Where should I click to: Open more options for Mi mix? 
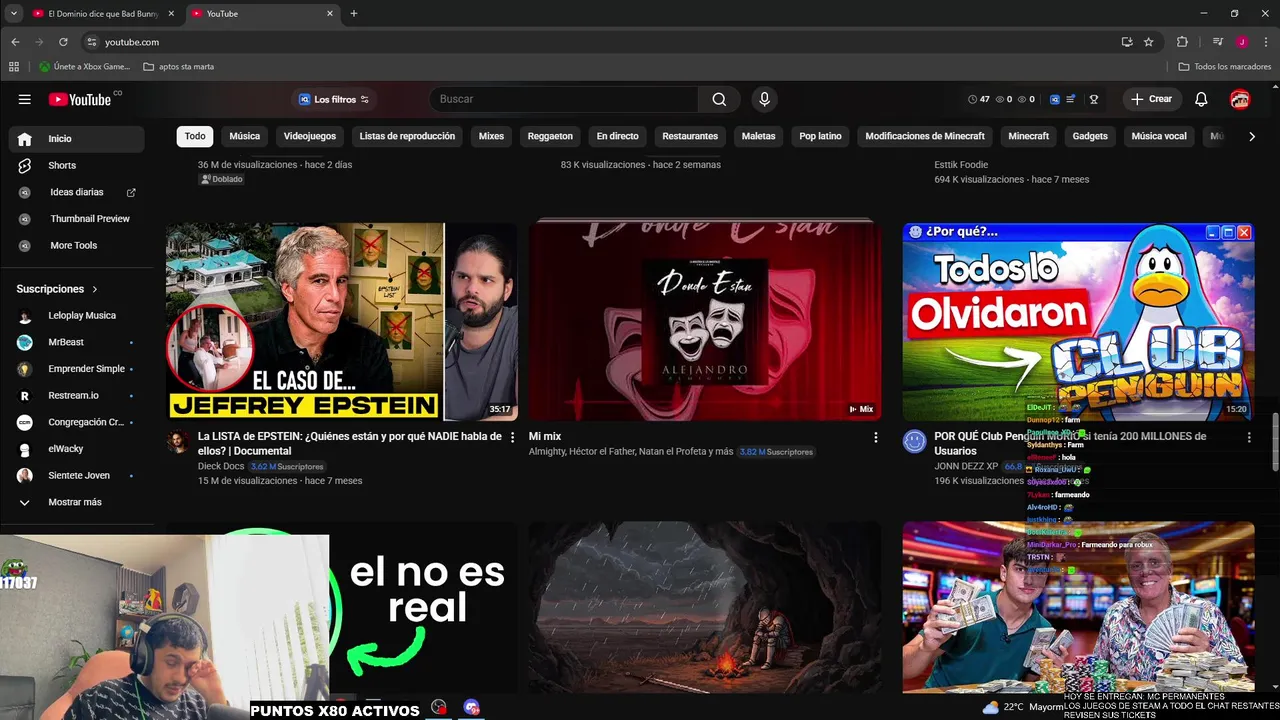tap(876, 437)
